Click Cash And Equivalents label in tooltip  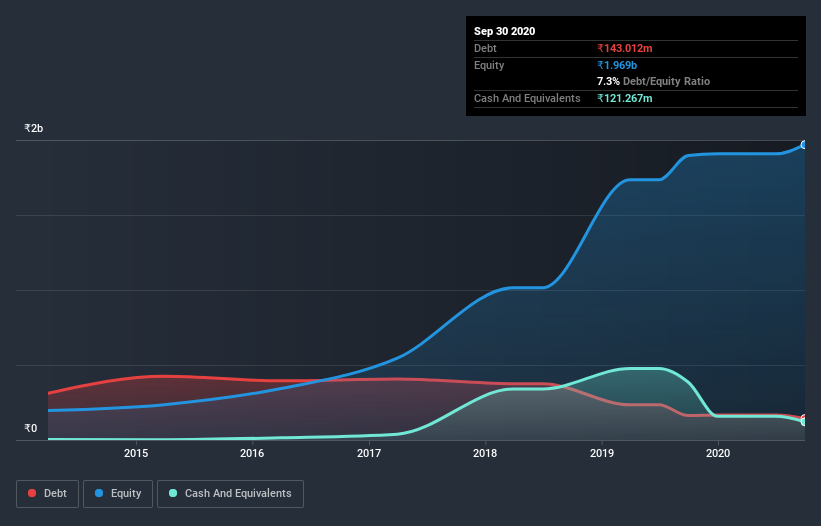tap(527, 98)
